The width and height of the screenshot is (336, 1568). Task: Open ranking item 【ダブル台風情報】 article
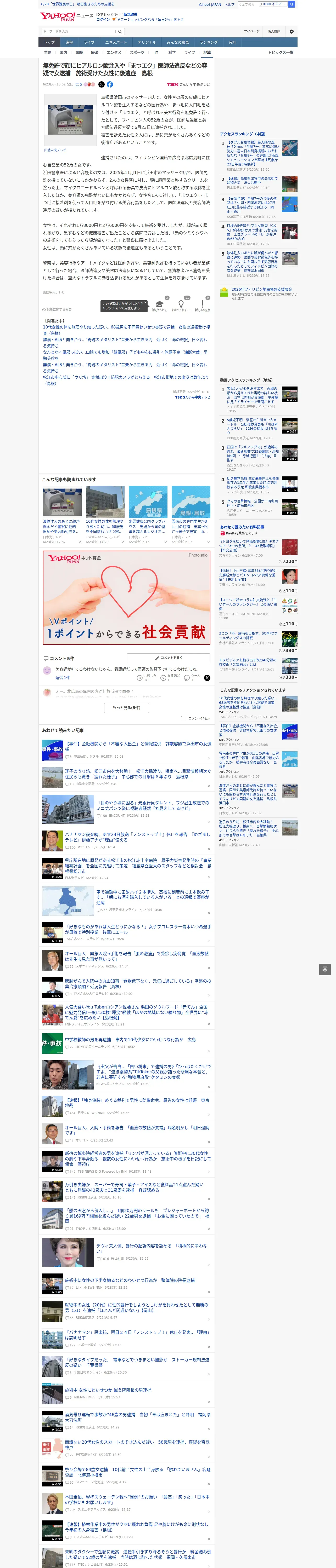[x=253, y=153]
